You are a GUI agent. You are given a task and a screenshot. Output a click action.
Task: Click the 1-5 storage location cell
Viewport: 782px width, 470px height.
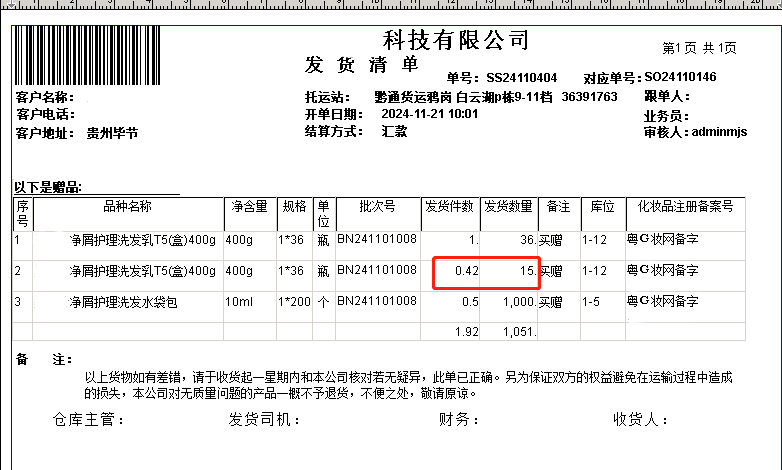[x=593, y=302]
